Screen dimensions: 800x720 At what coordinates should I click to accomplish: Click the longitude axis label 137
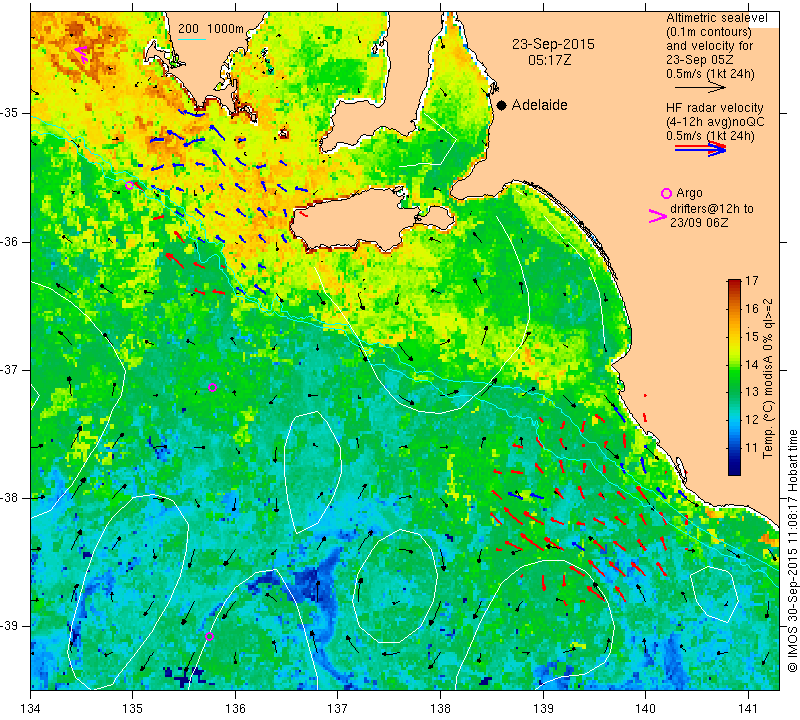click(x=338, y=708)
